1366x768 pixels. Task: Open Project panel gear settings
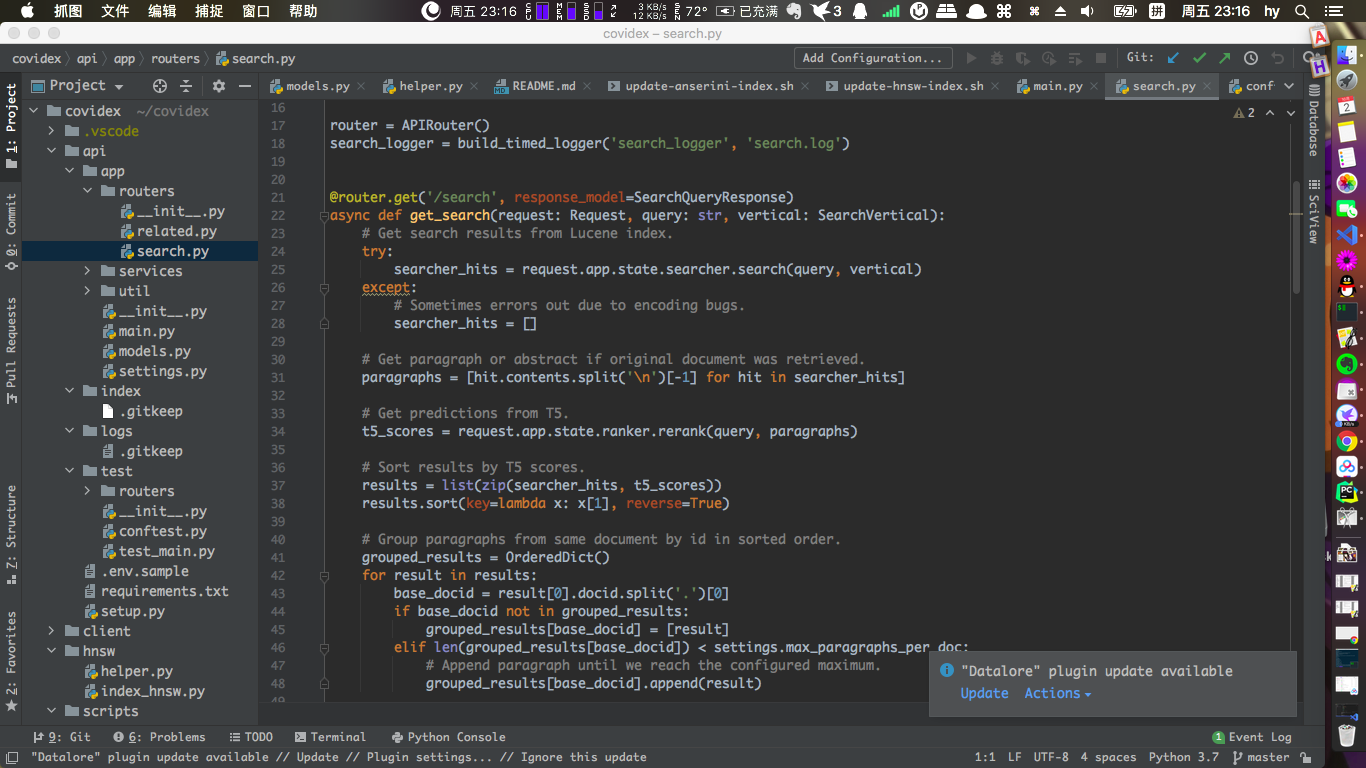[219, 86]
